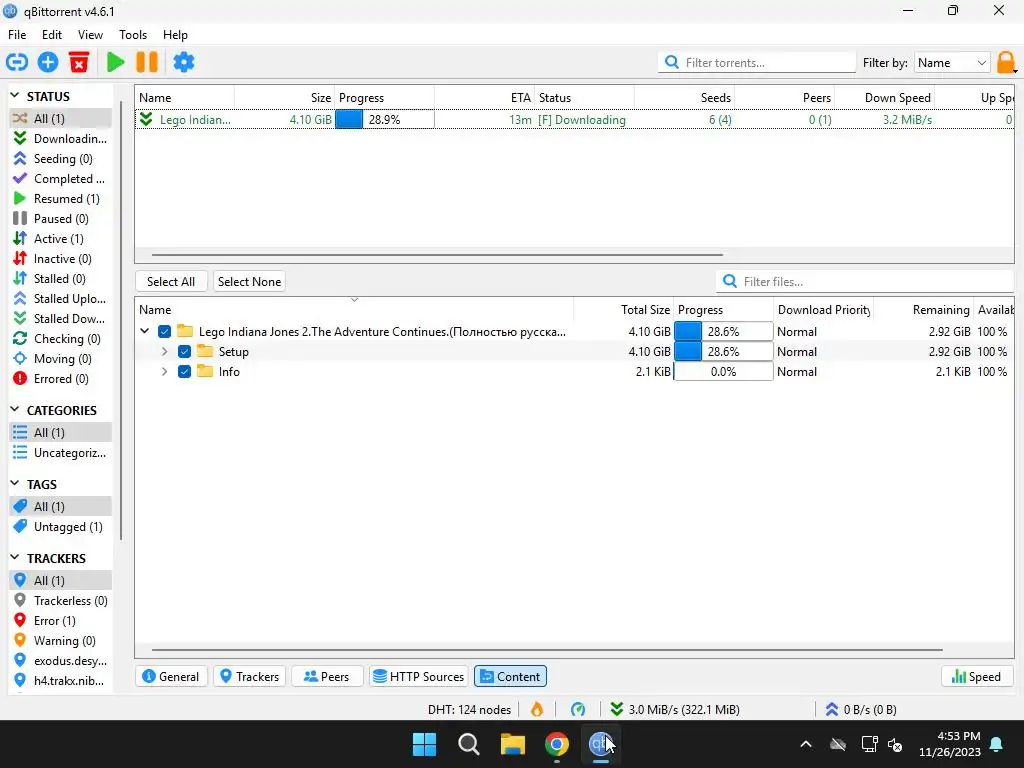Click global upload speed status
Viewport: 1024px width, 768px height.
(x=861, y=709)
